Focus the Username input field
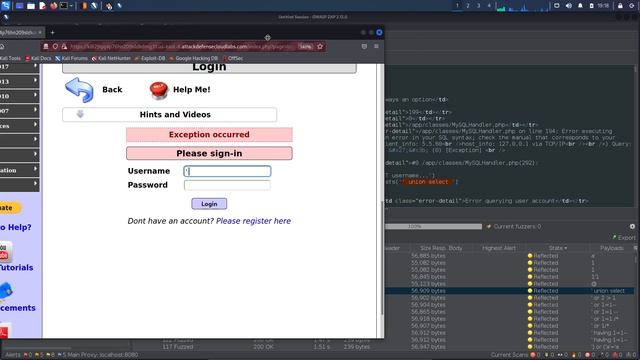Screen dimensions: 640x360 coord(227,171)
